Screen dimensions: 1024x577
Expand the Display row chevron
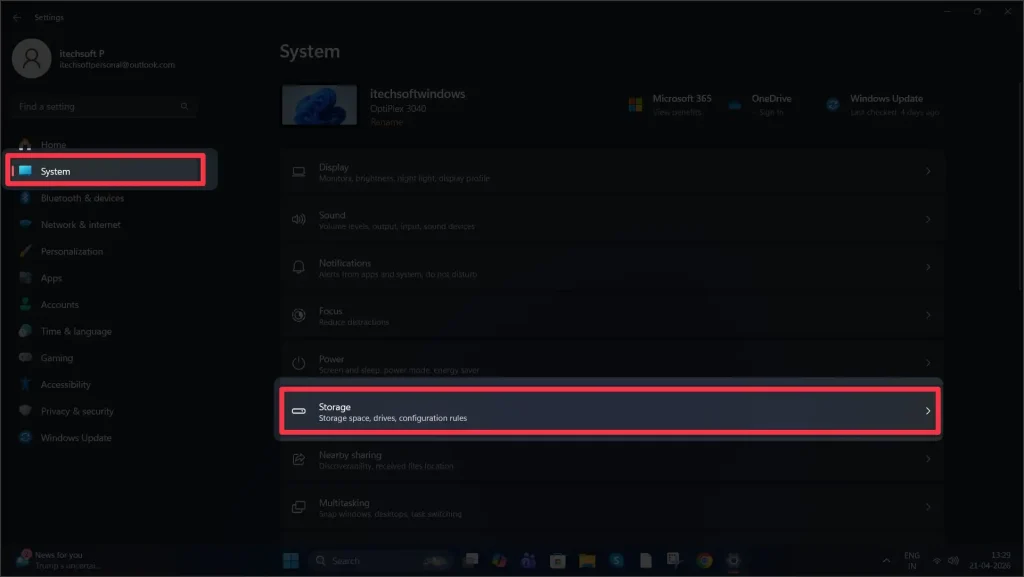930,171
